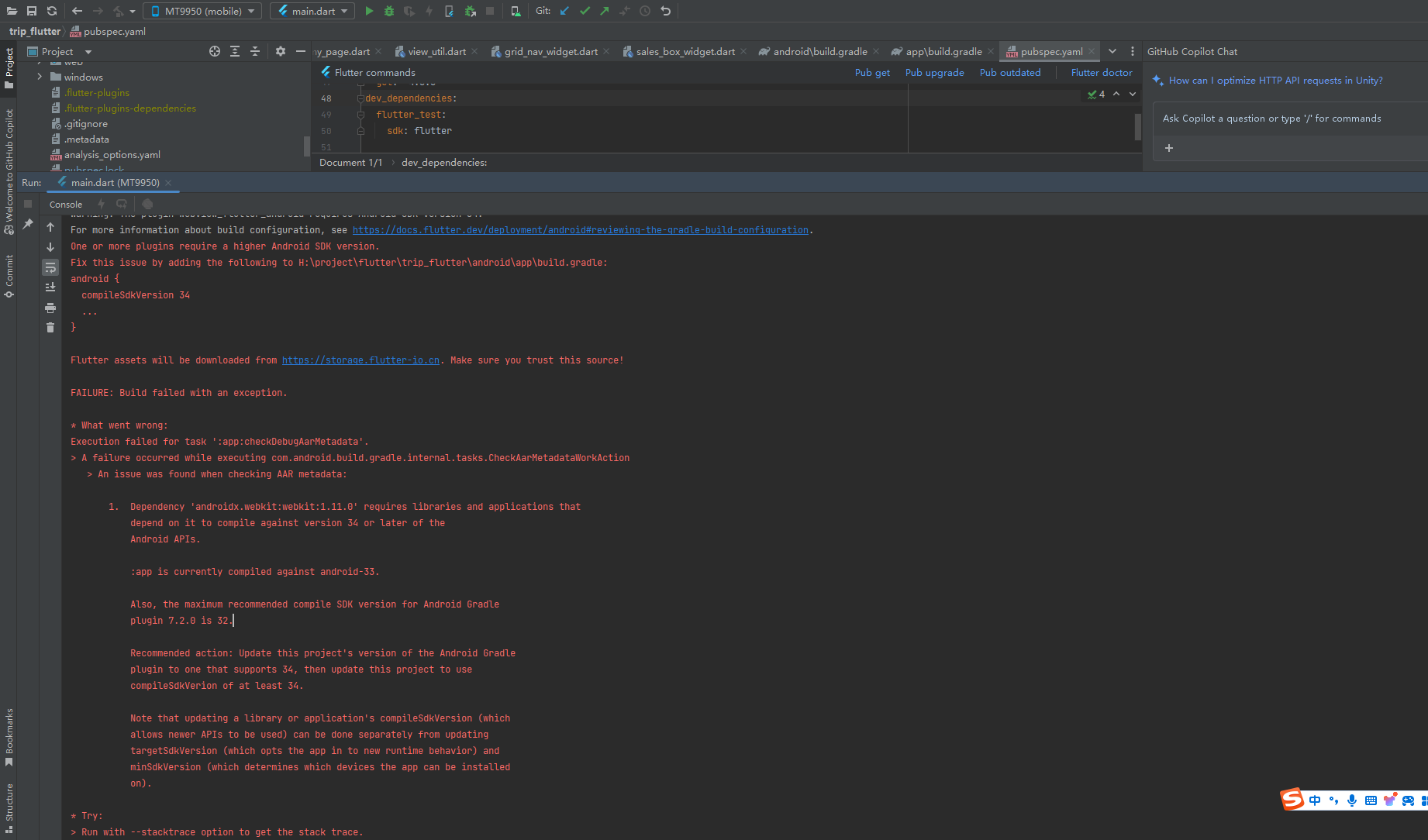1428x840 pixels.
Task: Pin the Run tab
Action: (x=28, y=224)
